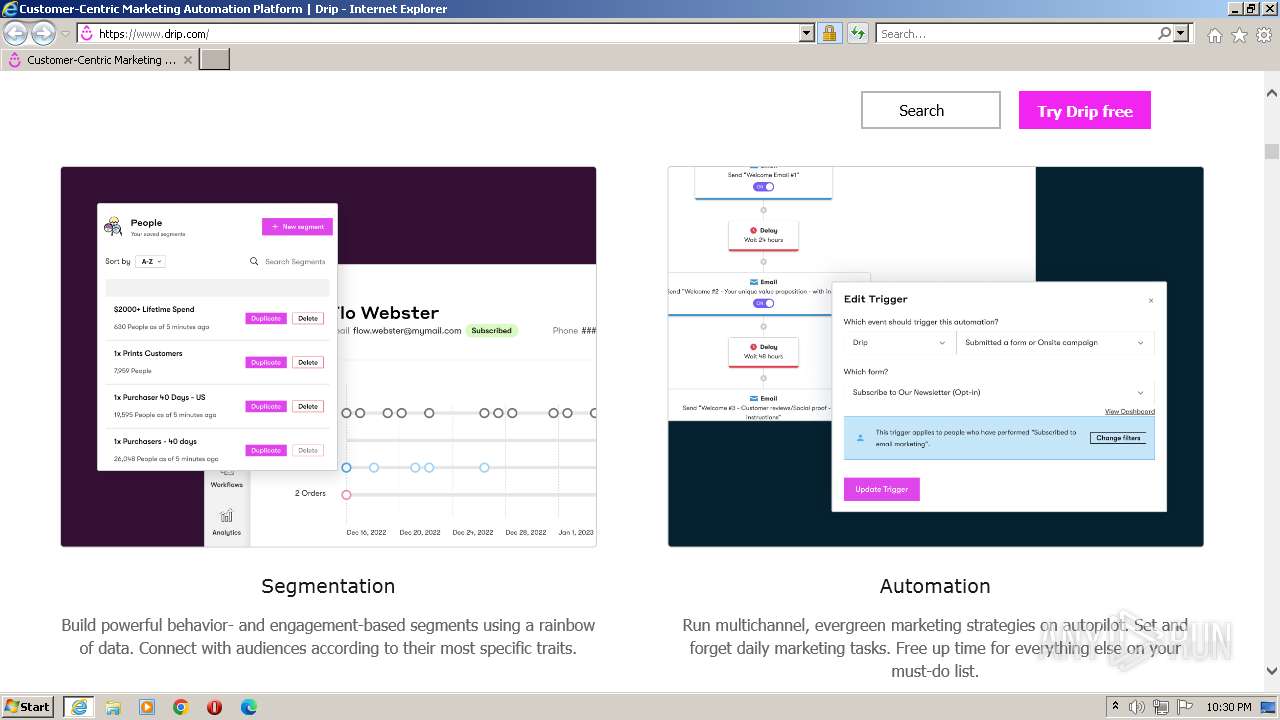This screenshot has width=1280, height=720.
Task: Select the Customer-Centric Marketing tab
Action: [x=100, y=60]
